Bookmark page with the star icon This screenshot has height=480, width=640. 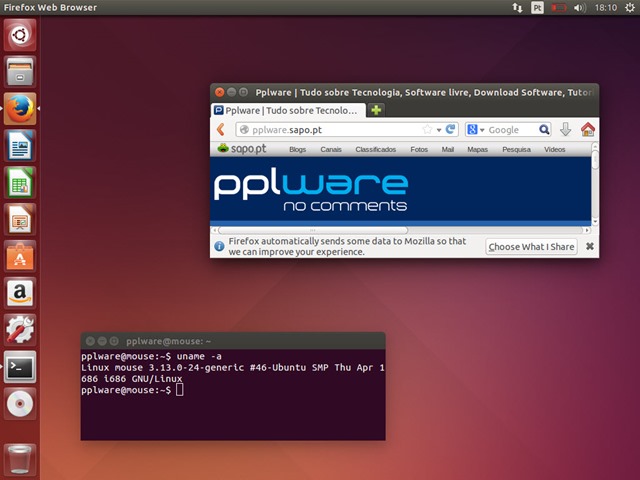pyautogui.click(x=427, y=129)
